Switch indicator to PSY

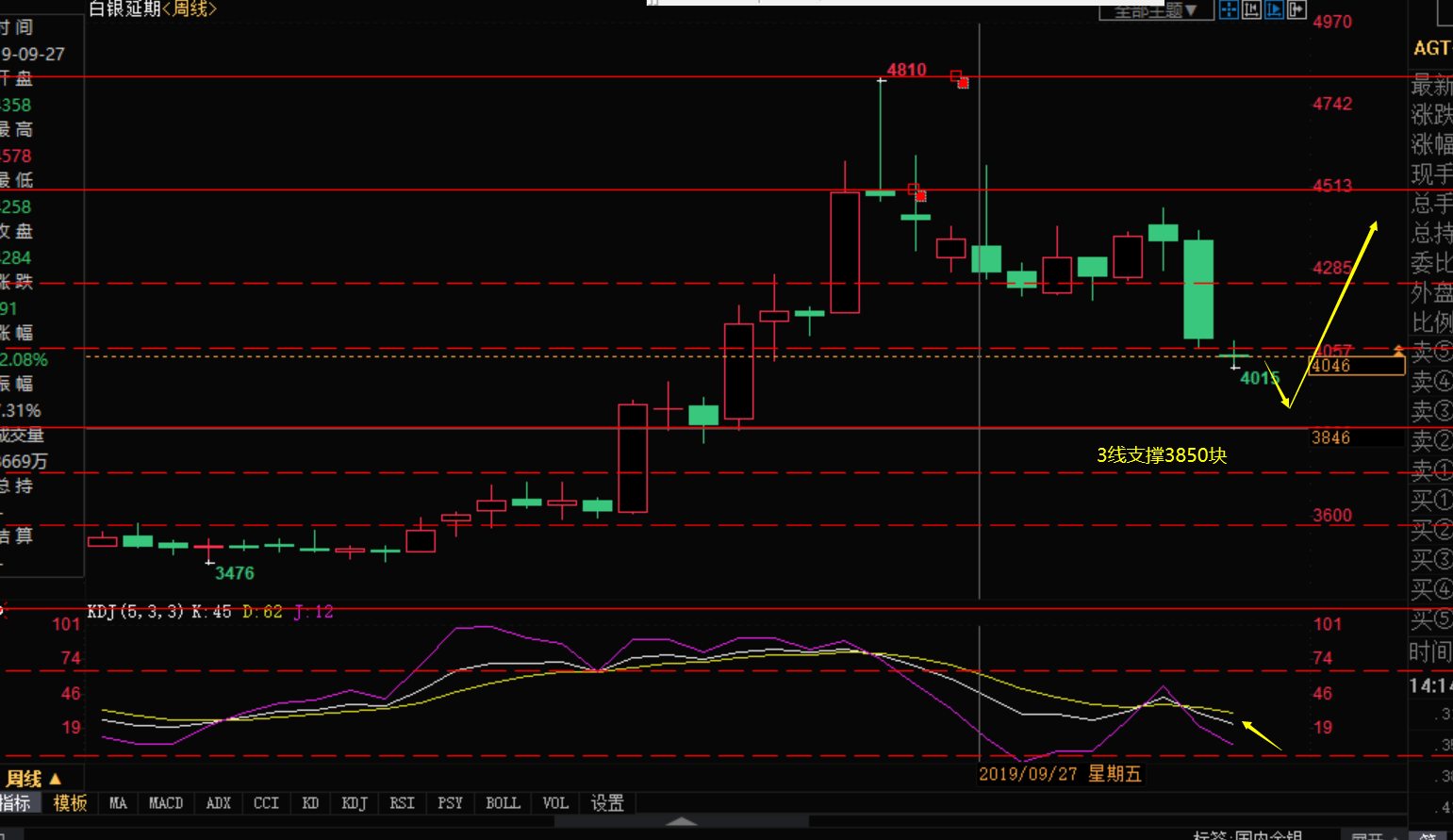click(451, 803)
